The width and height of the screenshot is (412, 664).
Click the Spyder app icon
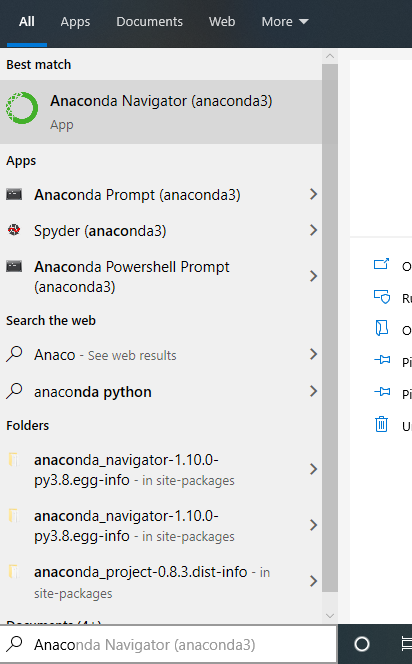tap(14, 230)
